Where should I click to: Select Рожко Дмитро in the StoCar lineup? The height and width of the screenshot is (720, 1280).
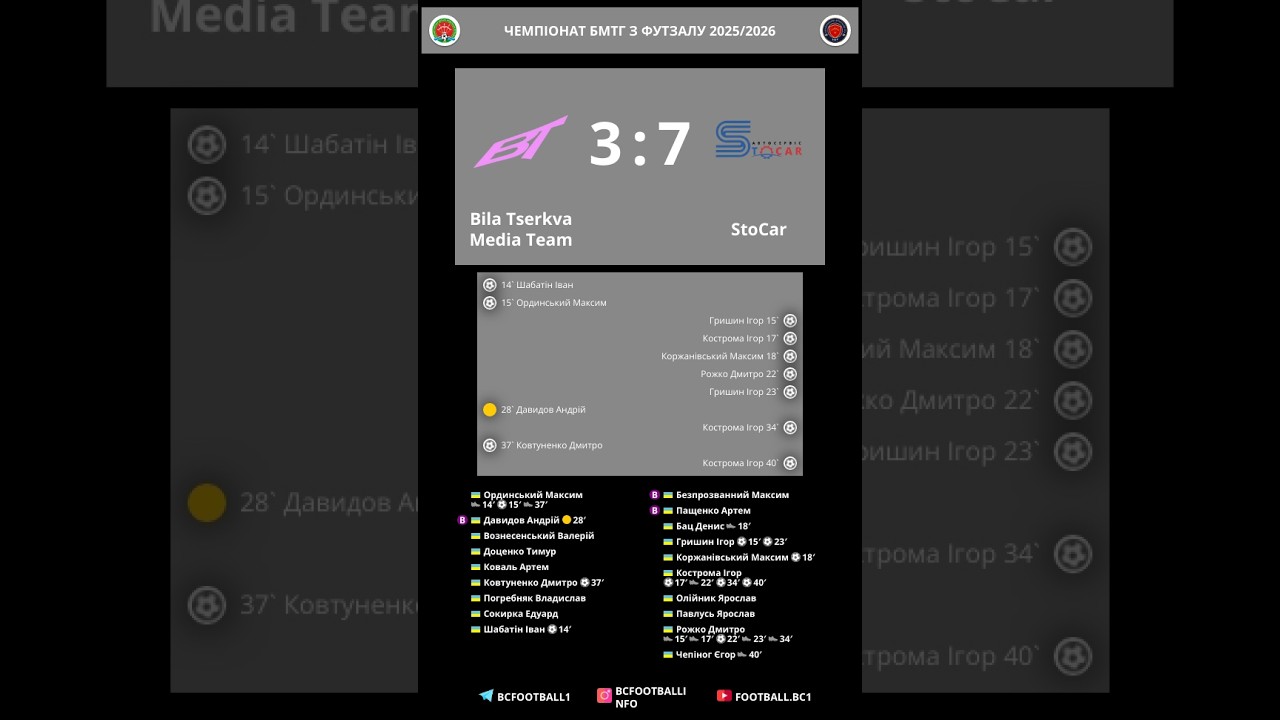tap(711, 630)
